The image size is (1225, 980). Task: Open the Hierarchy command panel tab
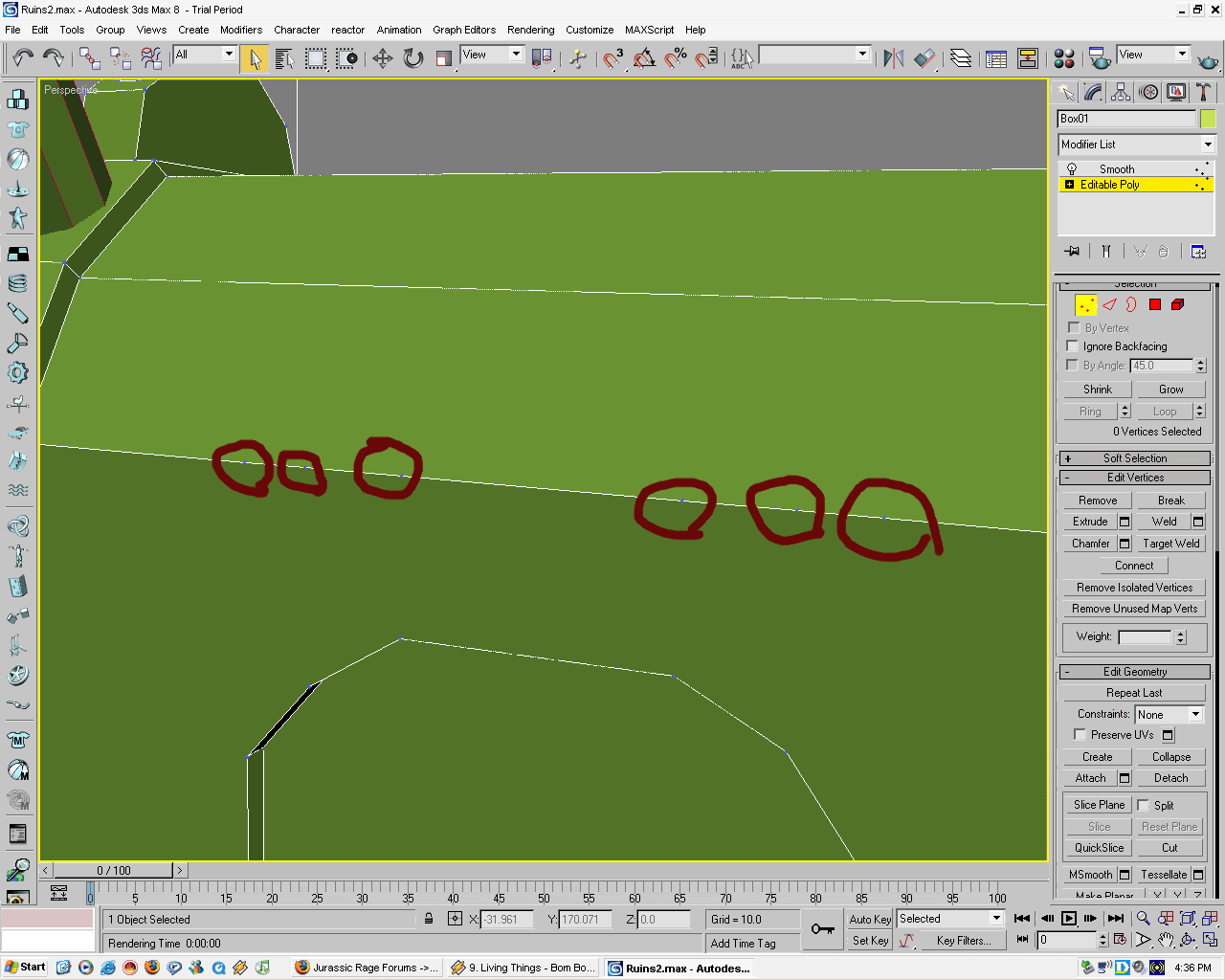[1121, 92]
